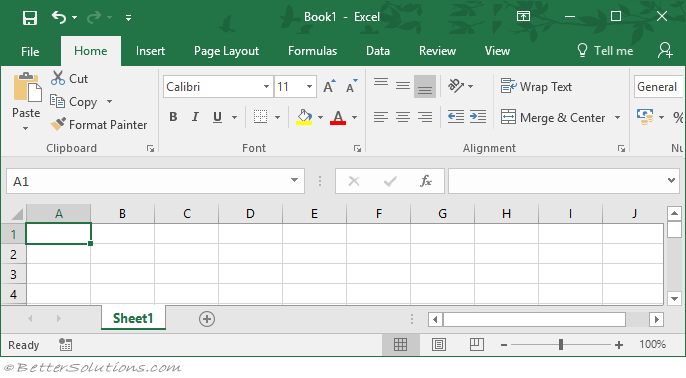The width and height of the screenshot is (686, 378).
Task: Open Alignment settings dialog launcher
Action: (621, 149)
